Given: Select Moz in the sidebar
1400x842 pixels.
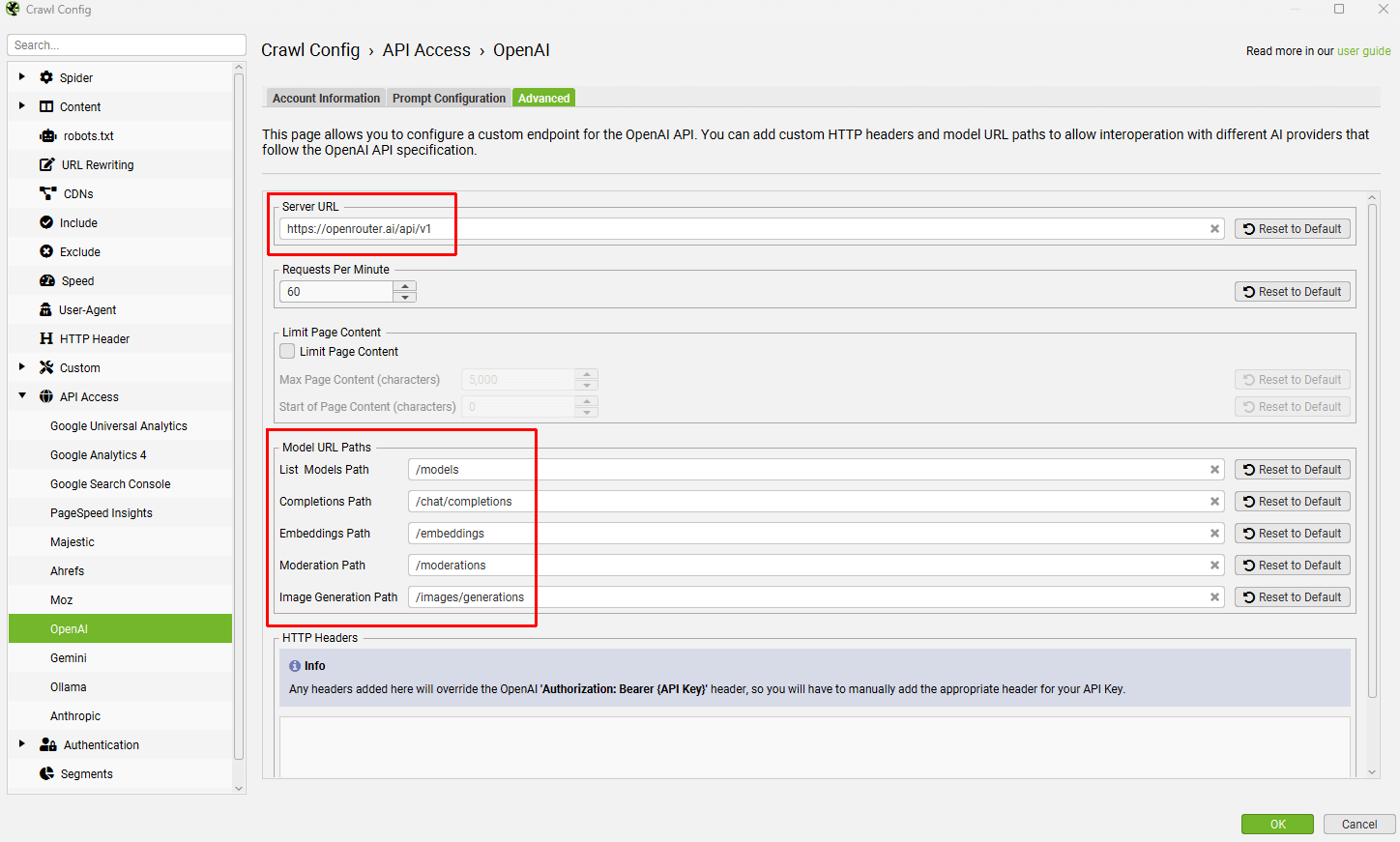Looking at the screenshot, I should (120, 599).
